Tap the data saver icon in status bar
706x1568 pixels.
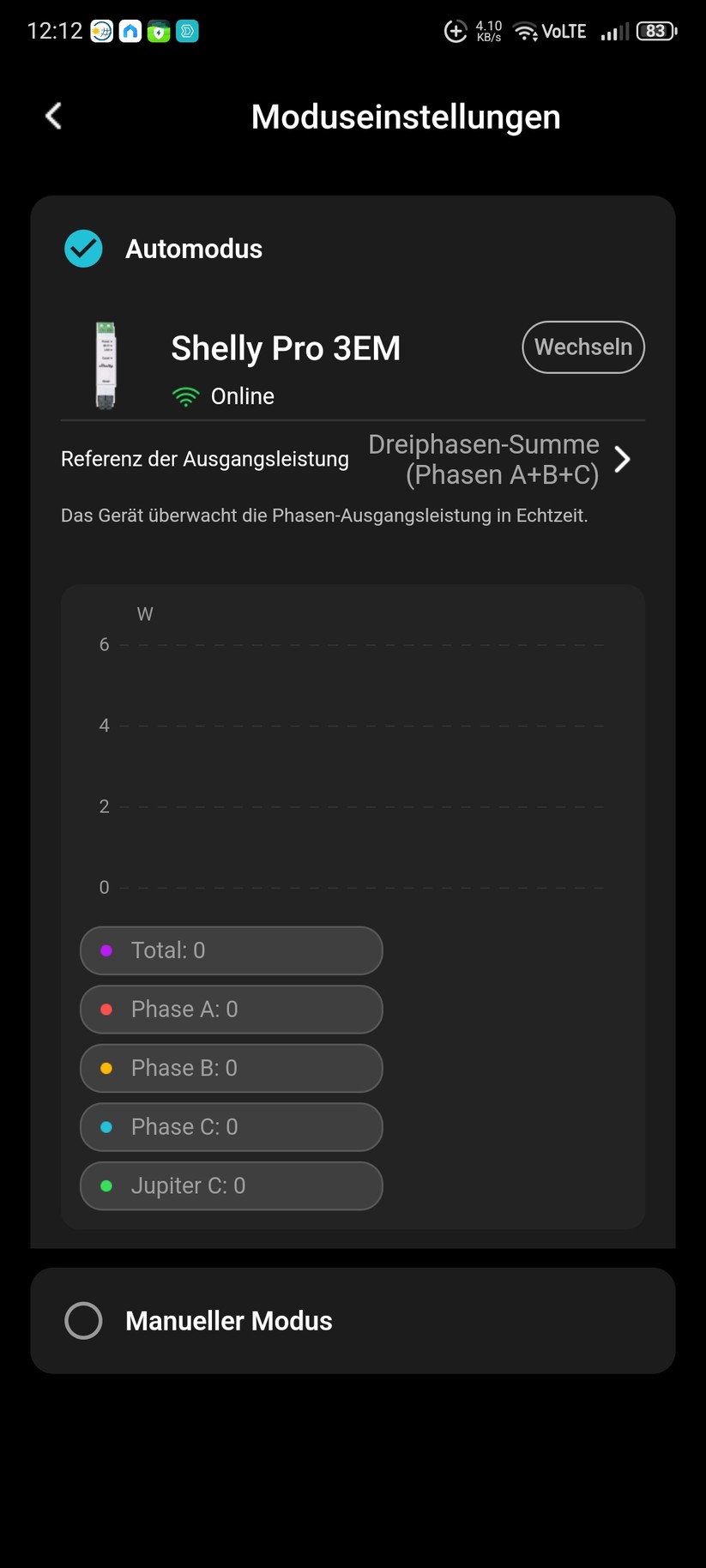(x=456, y=31)
